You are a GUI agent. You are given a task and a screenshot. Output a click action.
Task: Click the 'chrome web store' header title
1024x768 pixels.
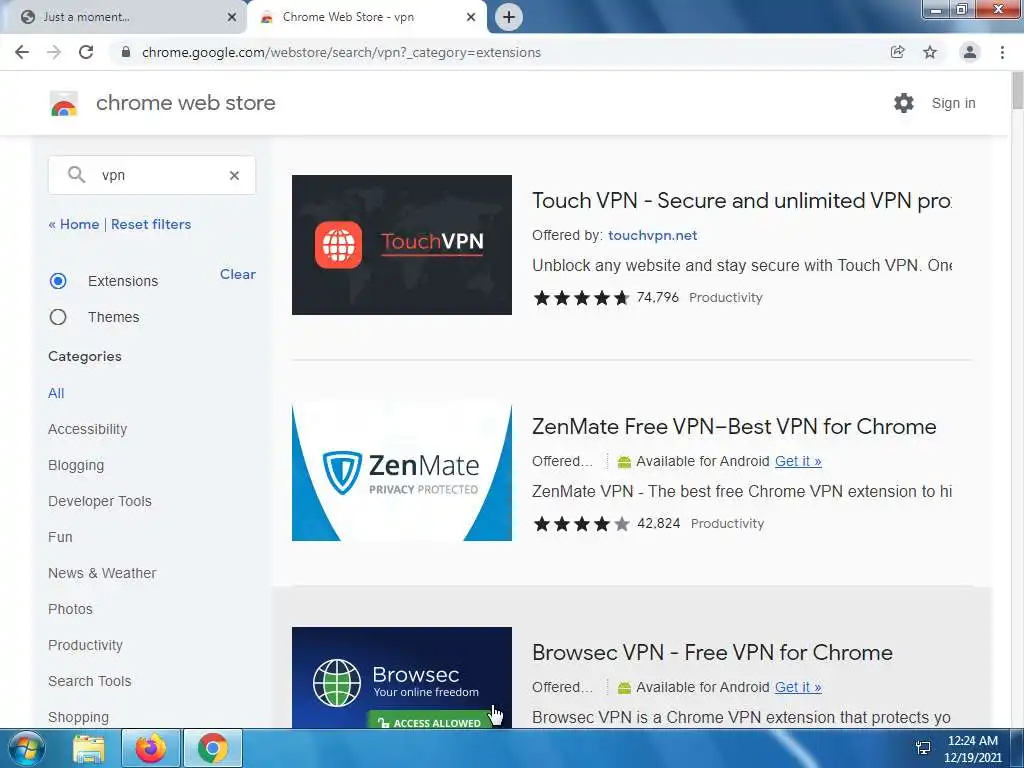(x=185, y=103)
